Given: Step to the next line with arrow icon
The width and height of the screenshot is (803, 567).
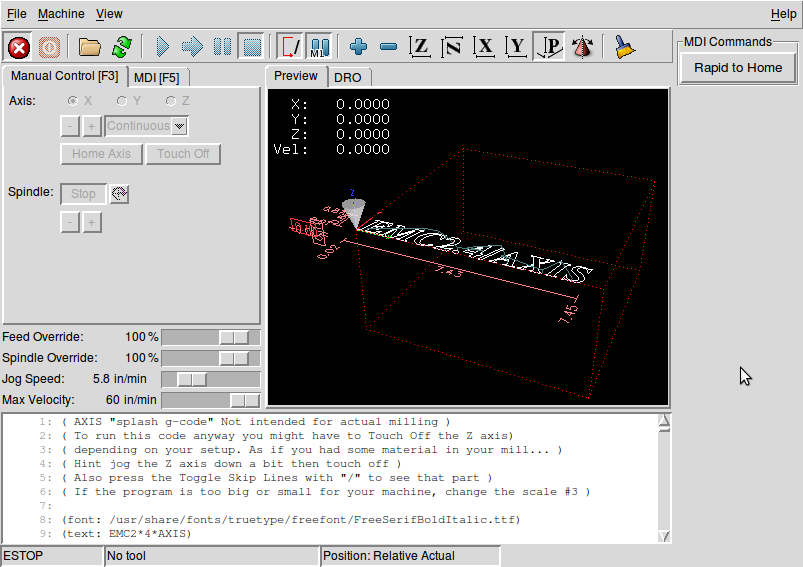Looking at the screenshot, I should (x=192, y=47).
